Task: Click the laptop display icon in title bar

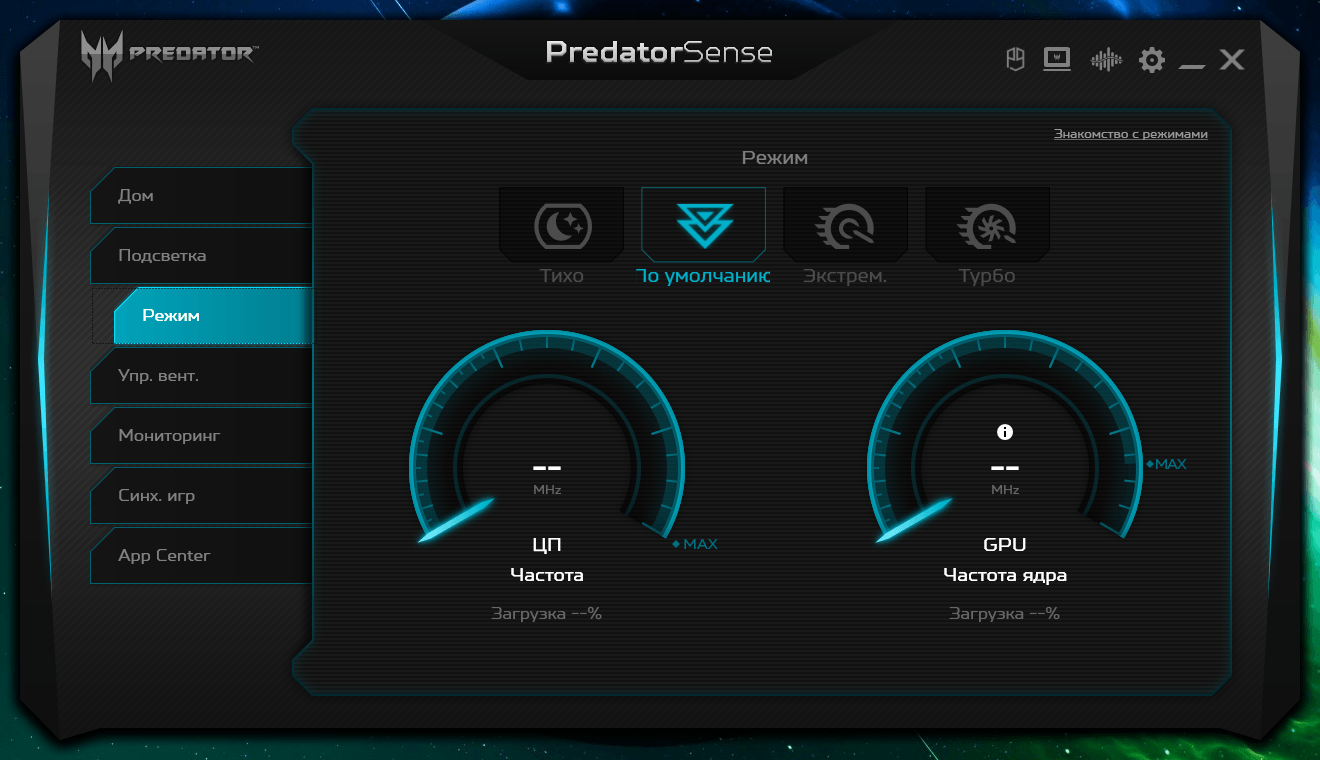Action: [x=1057, y=60]
